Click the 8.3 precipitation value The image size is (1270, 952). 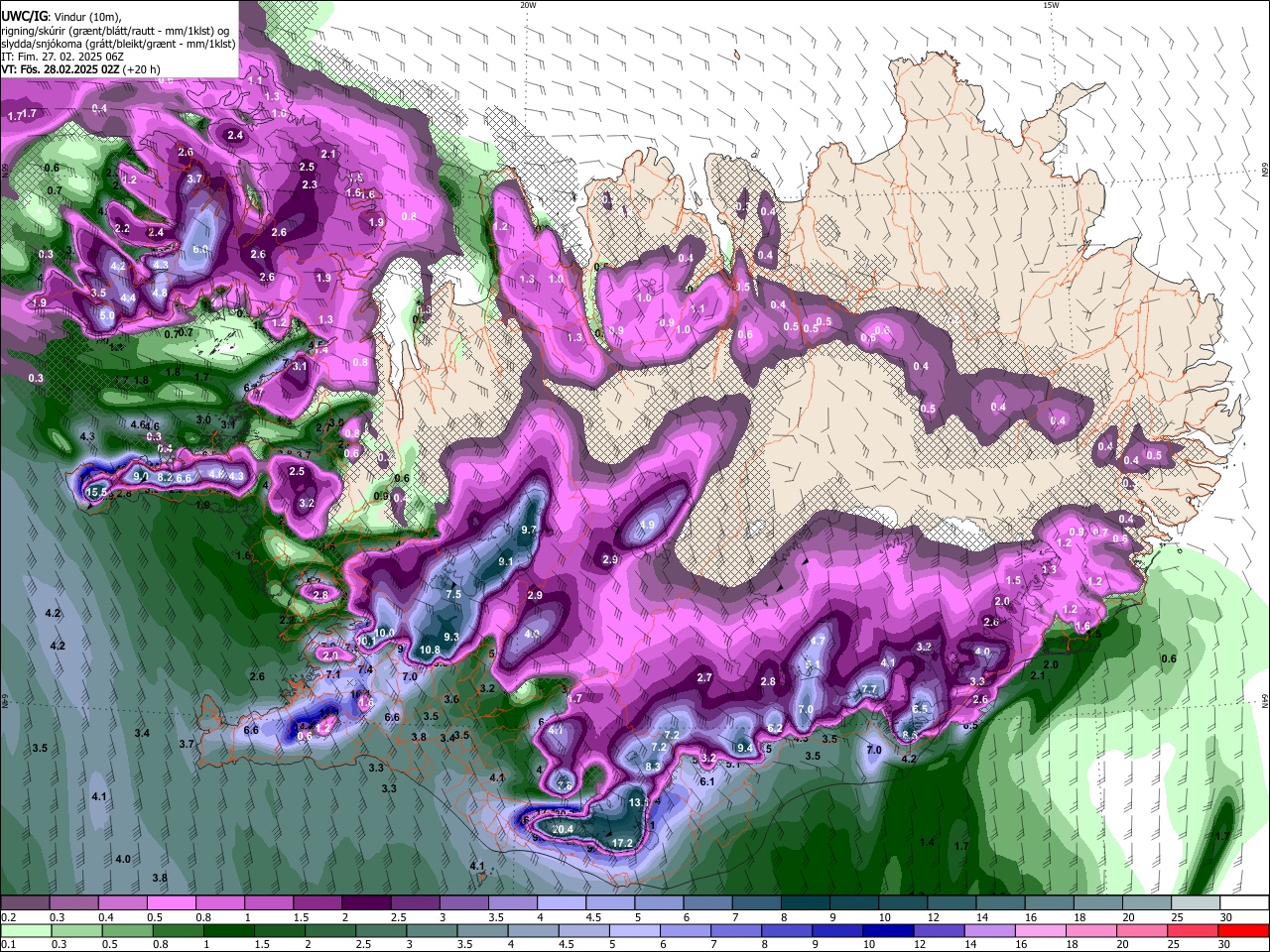point(653,767)
